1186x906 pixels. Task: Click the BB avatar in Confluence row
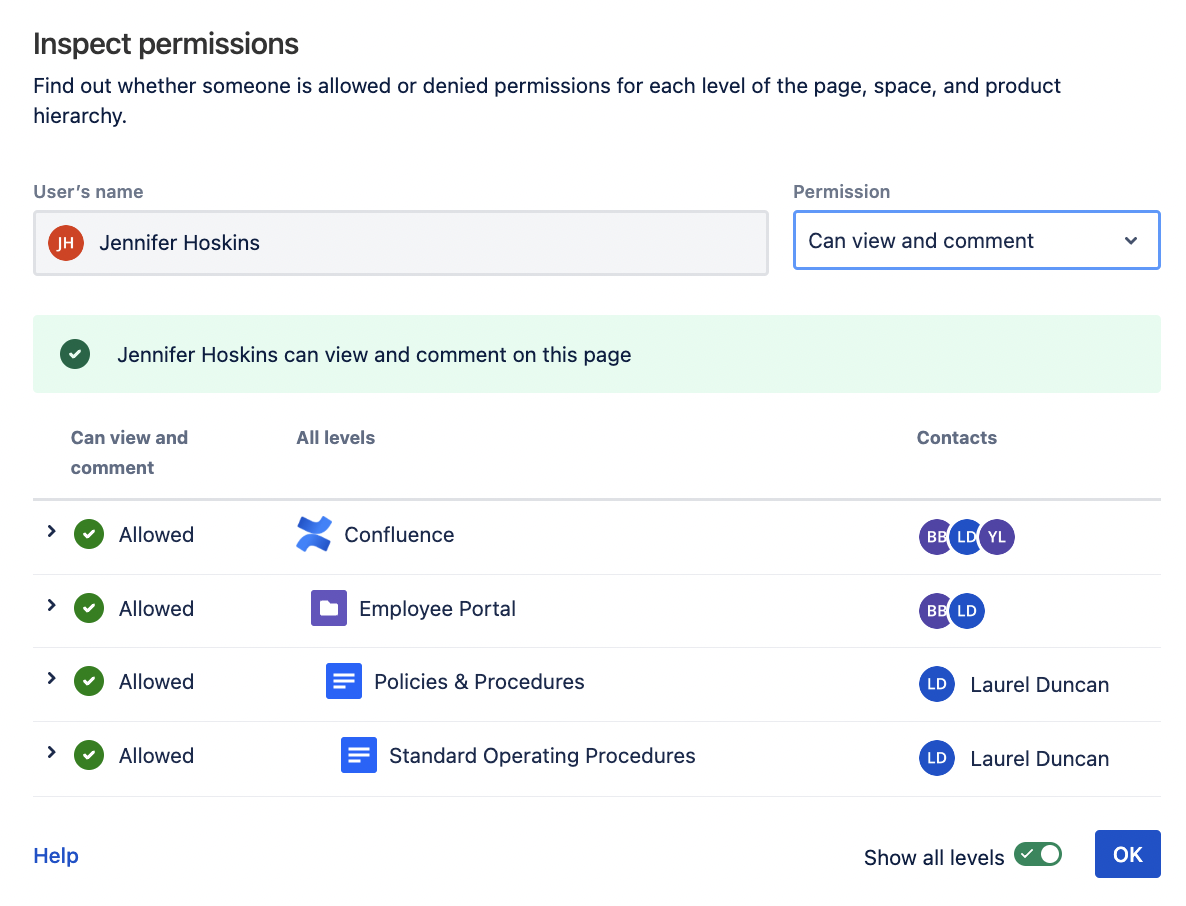tap(933, 537)
